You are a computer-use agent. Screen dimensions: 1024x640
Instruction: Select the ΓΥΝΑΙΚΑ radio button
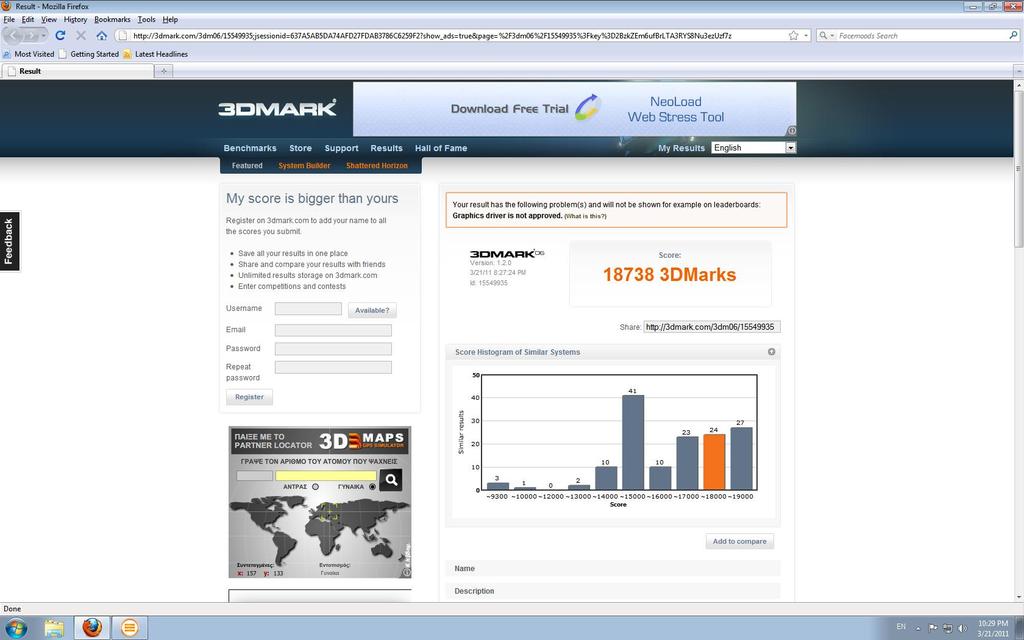click(x=373, y=487)
